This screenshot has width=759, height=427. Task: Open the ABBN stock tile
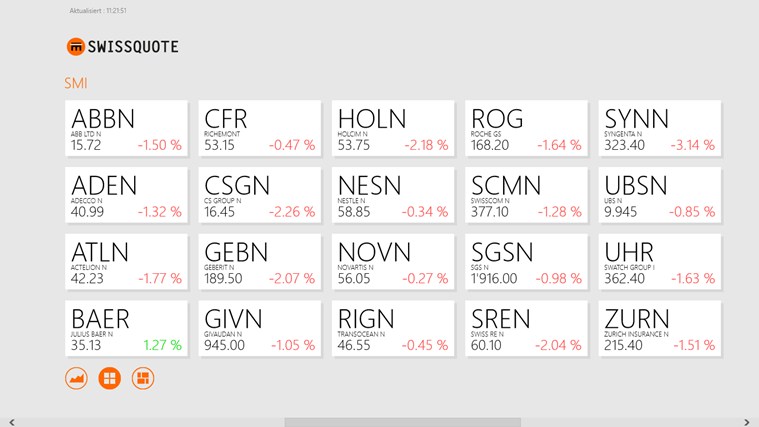tap(126, 128)
